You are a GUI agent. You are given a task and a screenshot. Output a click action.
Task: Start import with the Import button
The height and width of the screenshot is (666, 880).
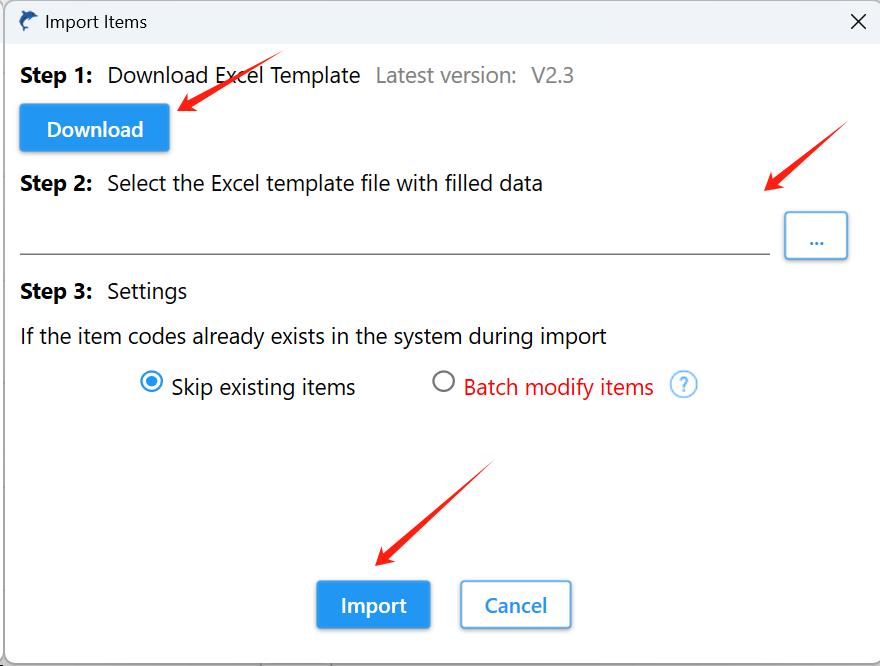pyautogui.click(x=373, y=605)
